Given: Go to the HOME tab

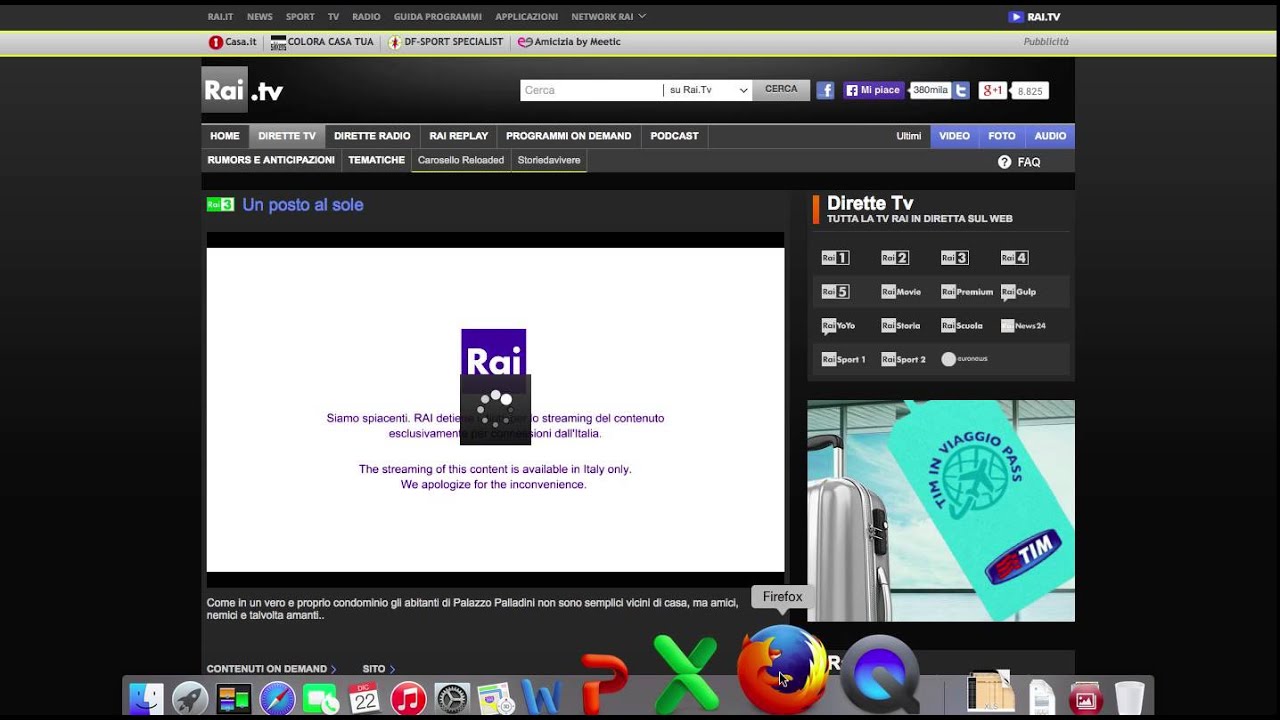Looking at the screenshot, I should click(225, 136).
